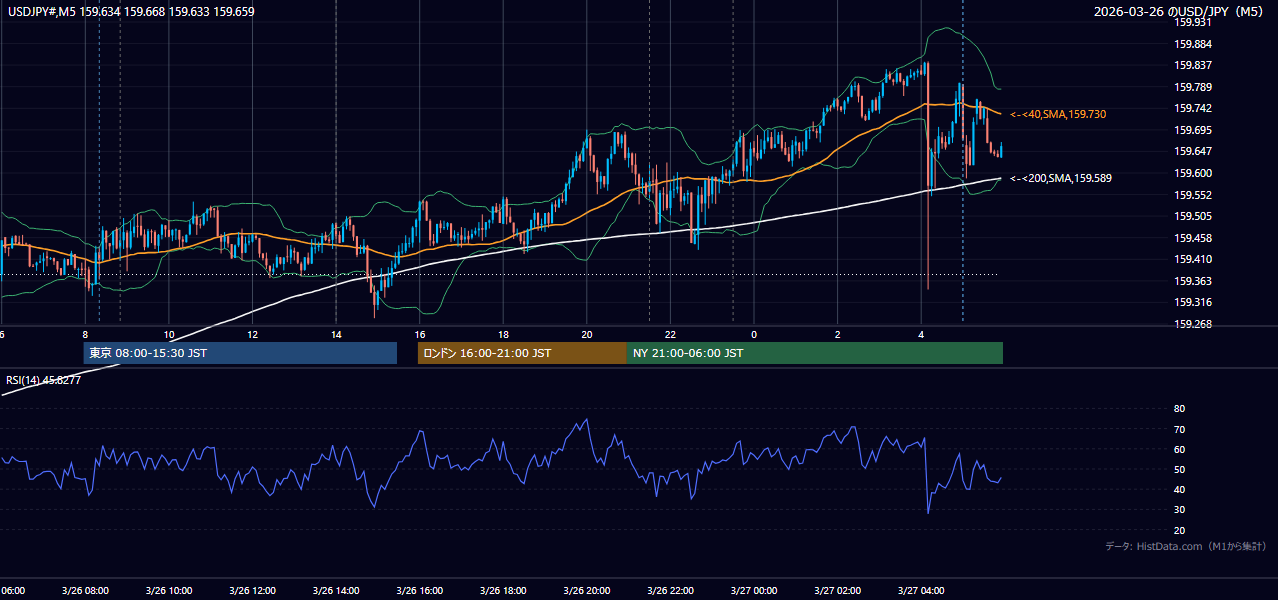Click price axis value 159.458
This screenshot has height=600, width=1278.
tap(1193, 238)
